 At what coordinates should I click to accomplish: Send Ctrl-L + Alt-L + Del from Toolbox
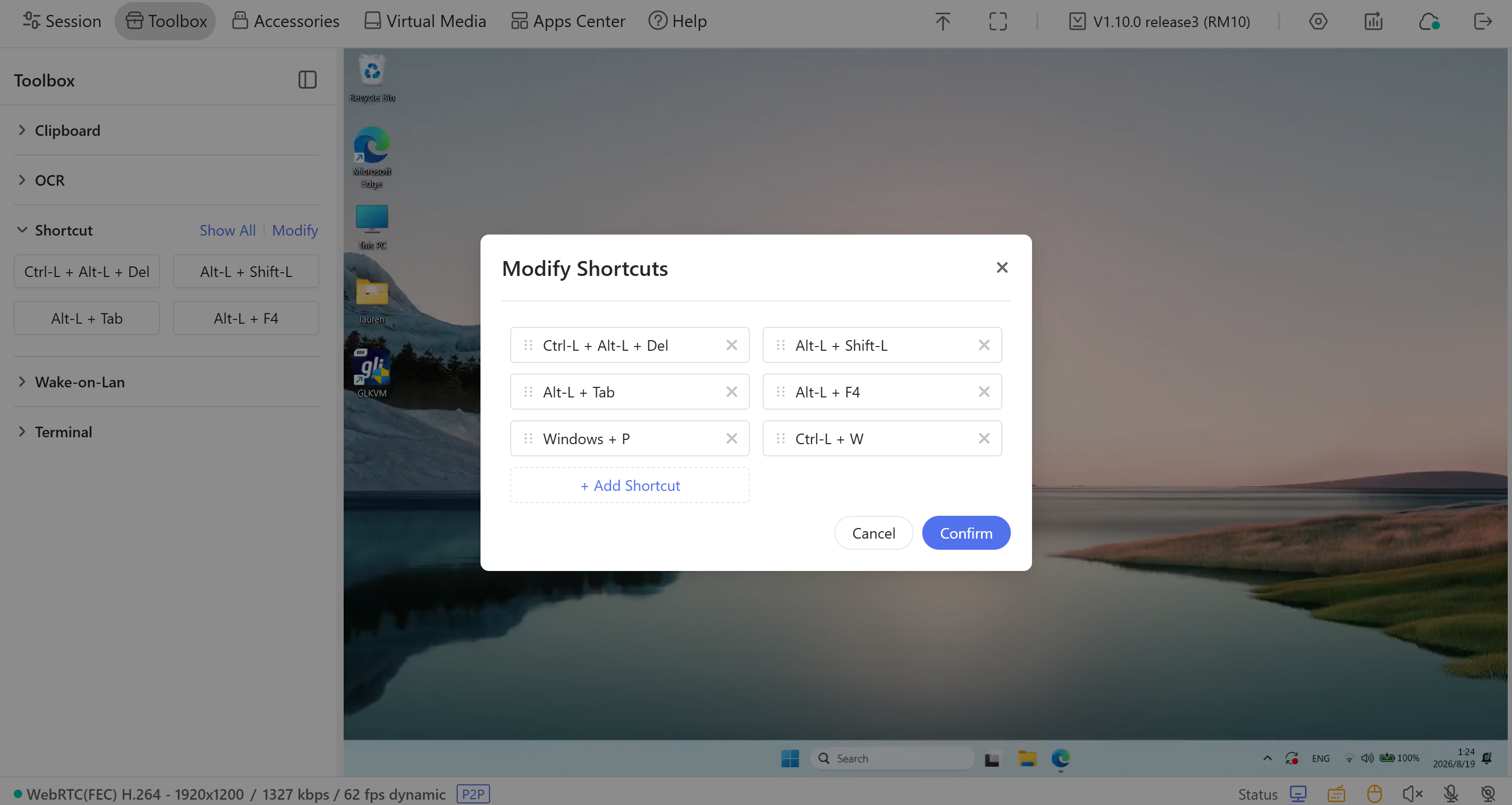pyautogui.click(x=87, y=271)
